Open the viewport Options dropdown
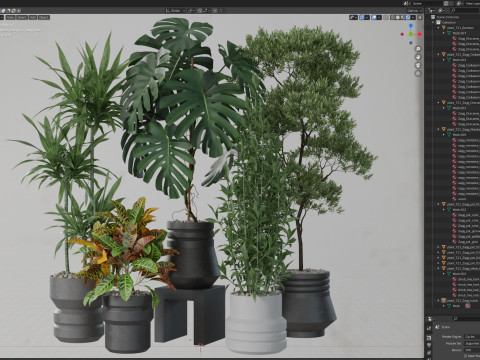The width and height of the screenshot is (480, 360). (414, 11)
